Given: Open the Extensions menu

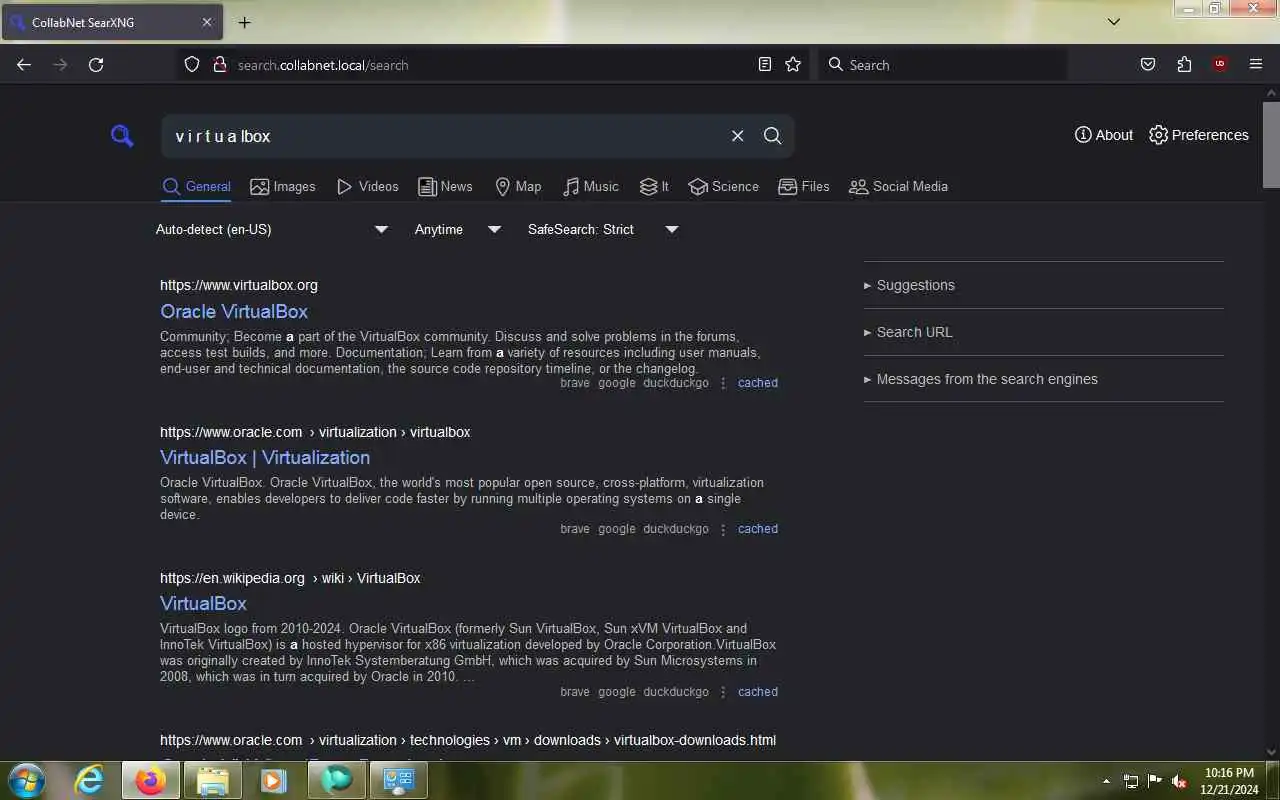Looking at the screenshot, I should coord(1184,65).
